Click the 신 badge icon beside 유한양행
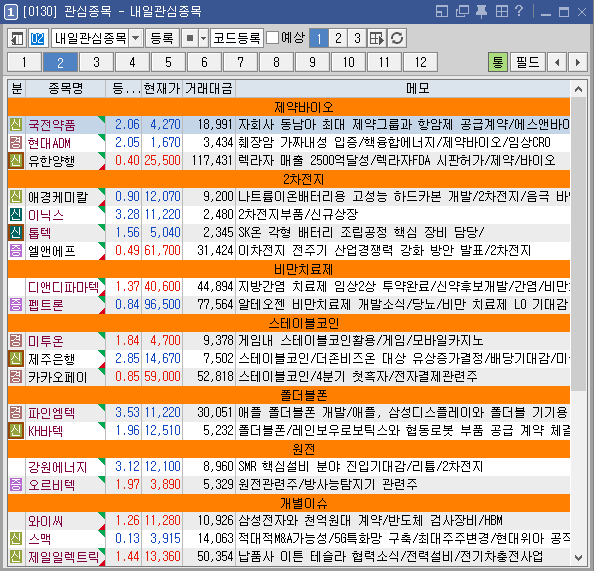The height and width of the screenshot is (571, 594). point(16,160)
